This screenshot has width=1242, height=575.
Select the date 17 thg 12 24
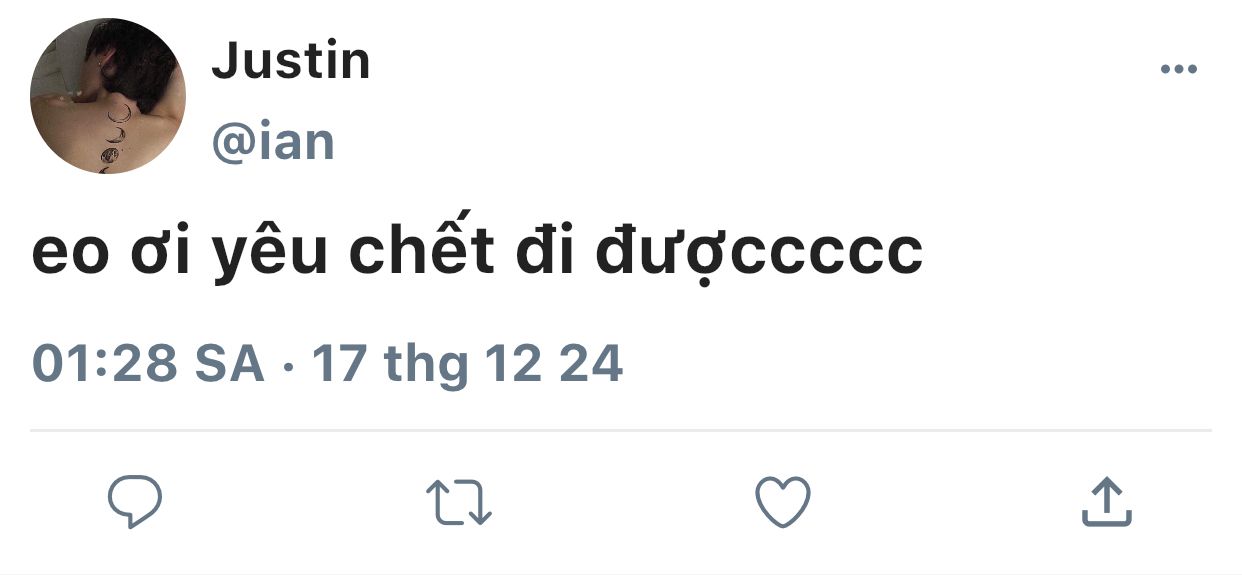point(468,364)
